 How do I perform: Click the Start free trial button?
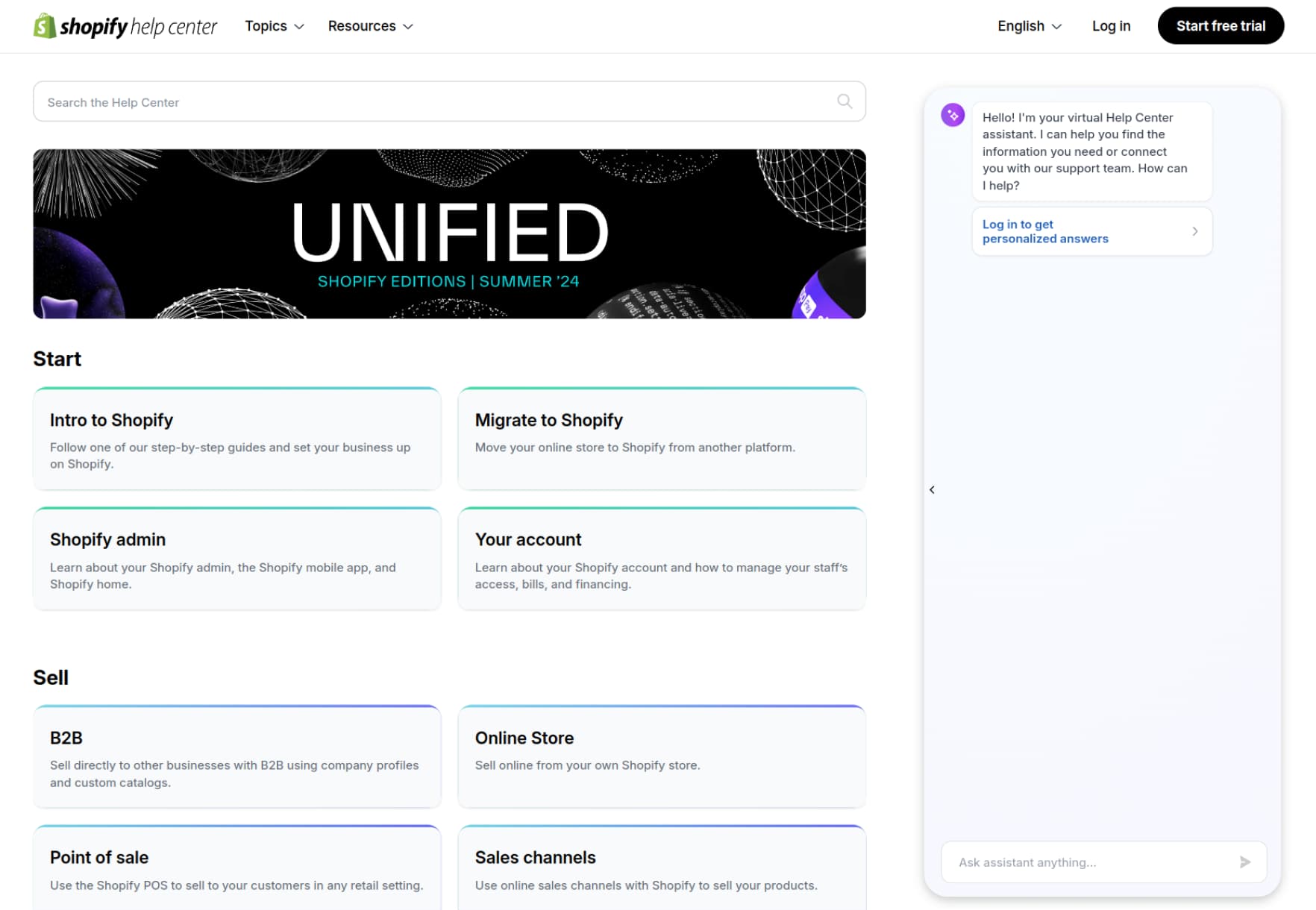click(x=1221, y=26)
